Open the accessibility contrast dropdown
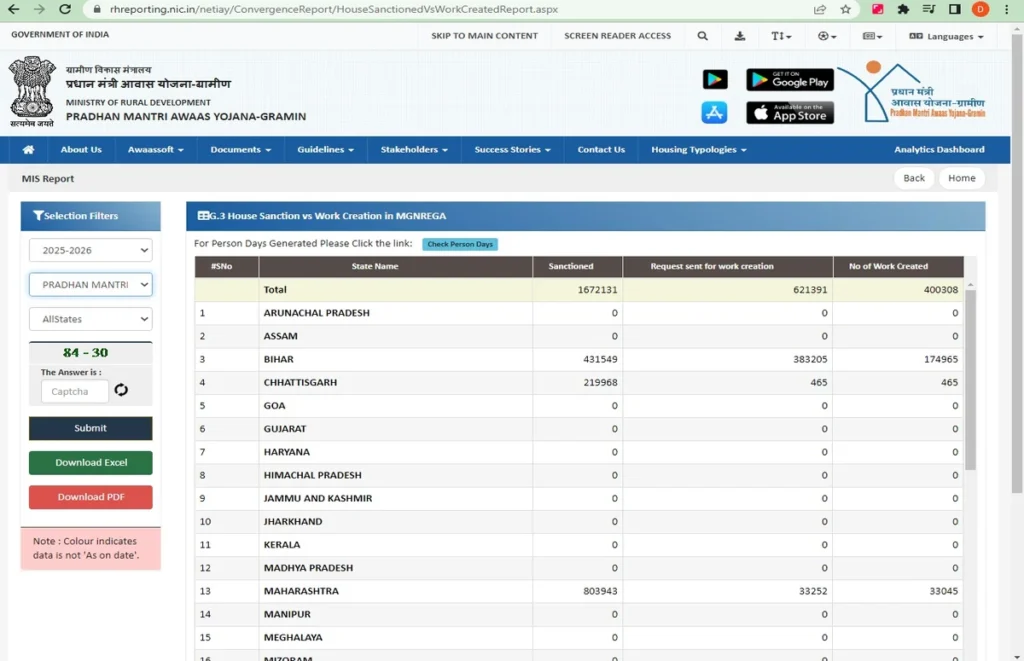 pyautogui.click(x=827, y=36)
